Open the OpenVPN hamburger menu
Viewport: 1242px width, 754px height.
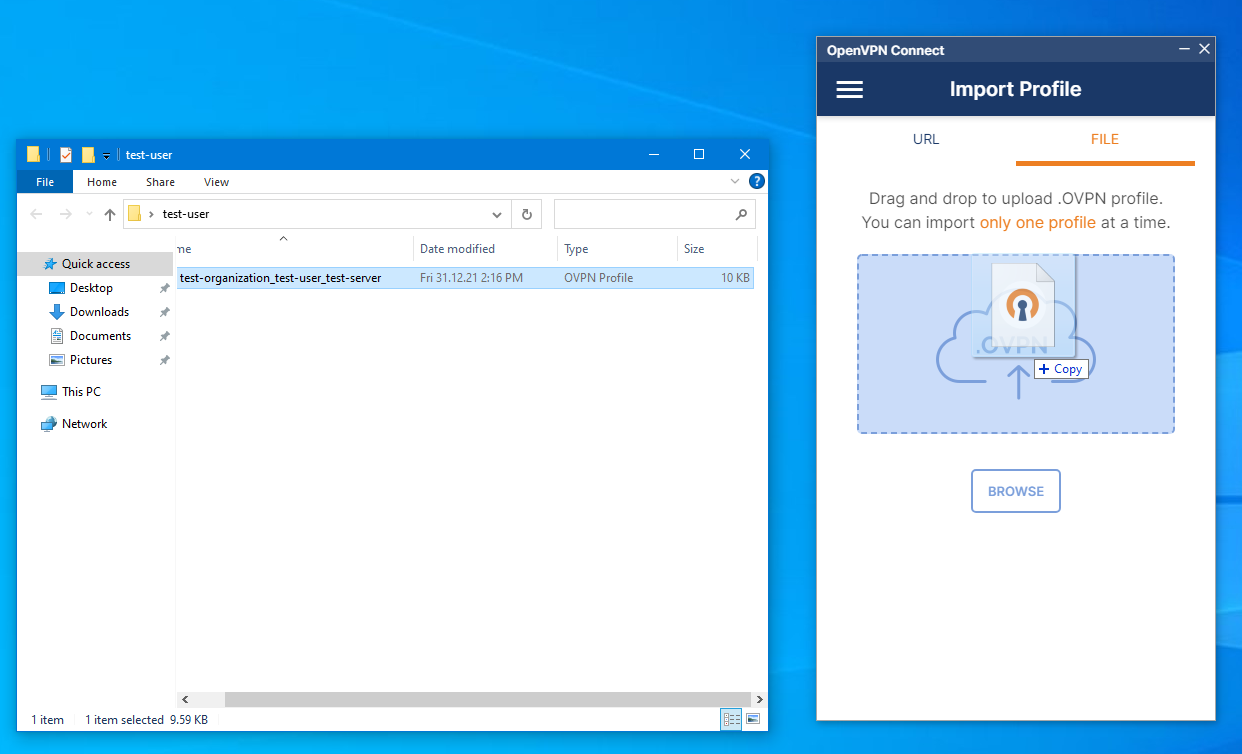(x=849, y=90)
